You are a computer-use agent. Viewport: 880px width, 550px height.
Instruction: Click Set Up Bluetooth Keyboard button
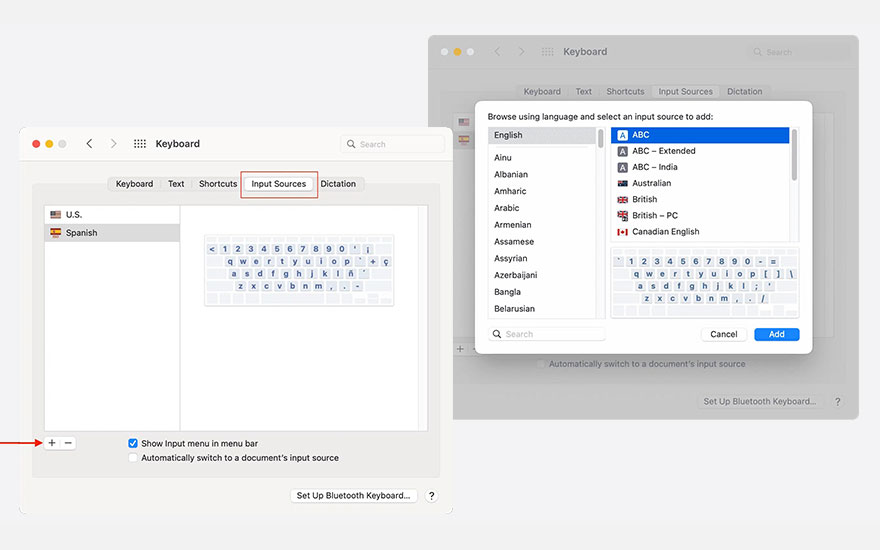click(x=353, y=495)
